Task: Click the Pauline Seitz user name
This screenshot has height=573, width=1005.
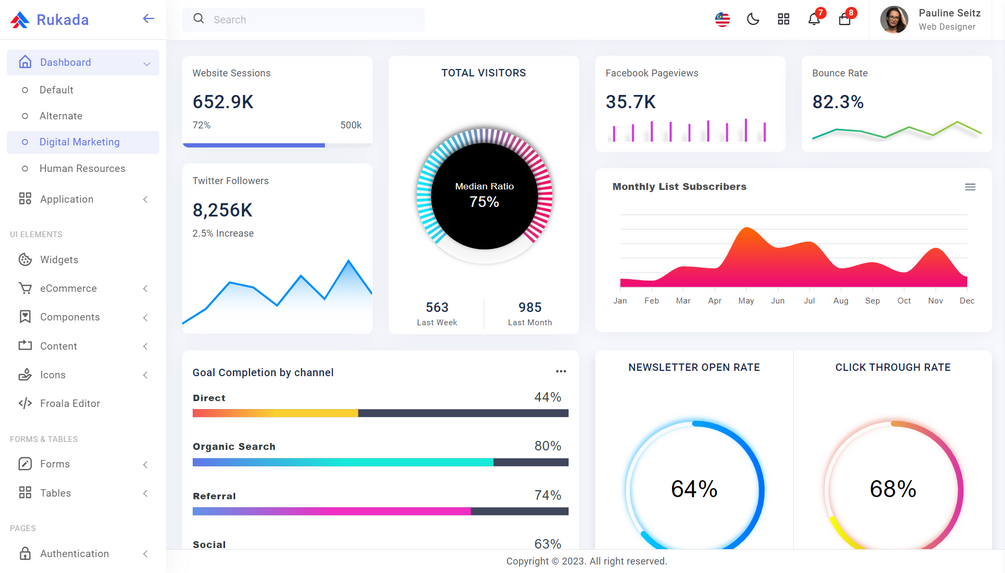Action: point(949,13)
